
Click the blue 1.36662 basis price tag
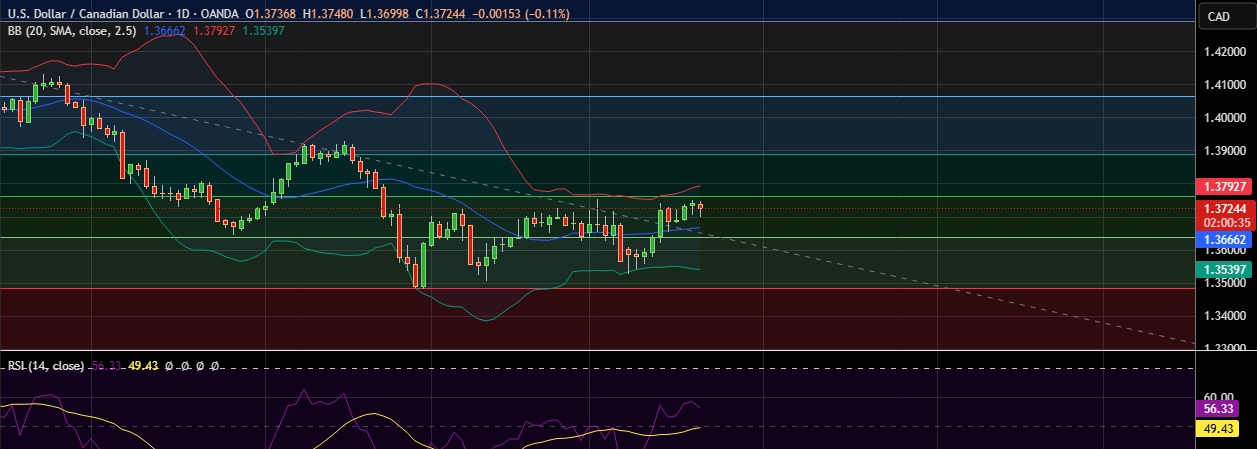pyautogui.click(x=1225, y=240)
